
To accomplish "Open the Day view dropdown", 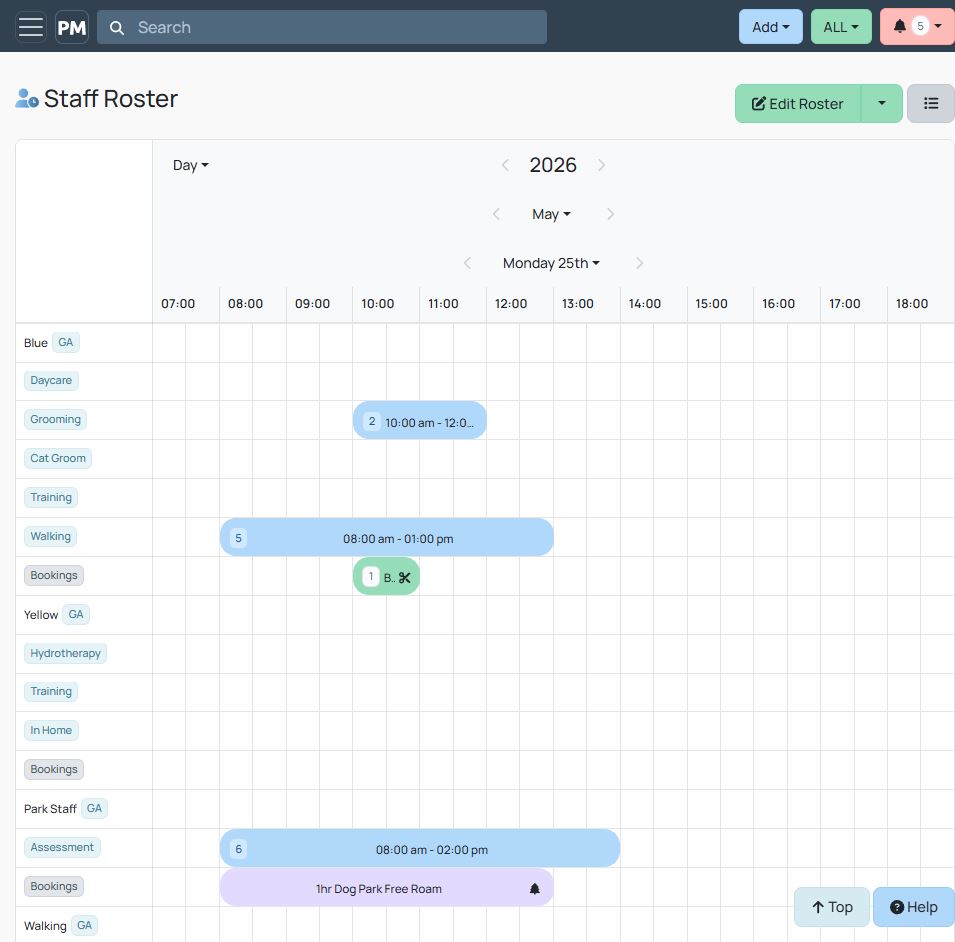I will pyautogui.click(x=191, y=165).
